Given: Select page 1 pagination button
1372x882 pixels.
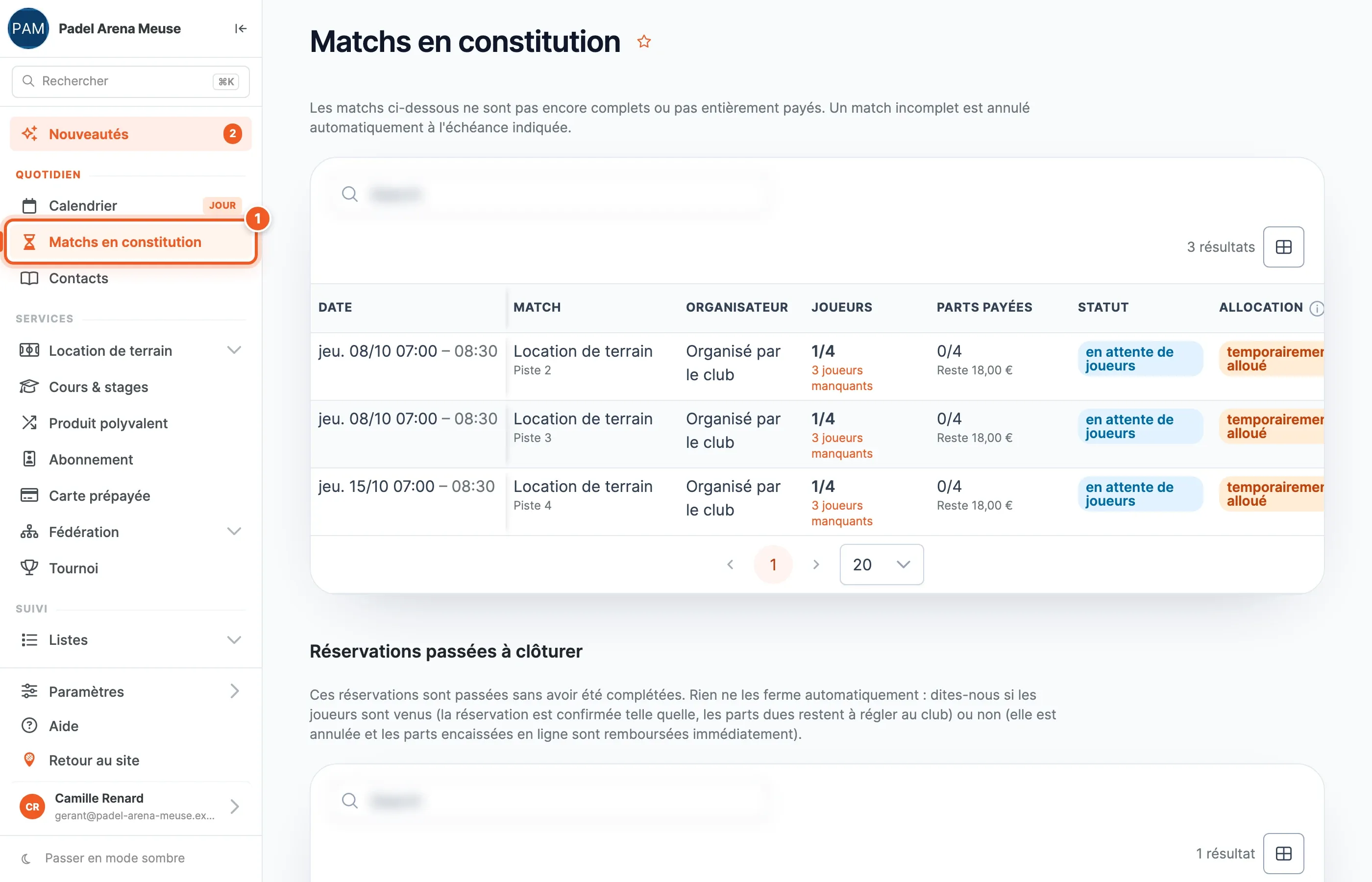Looking at the screenshot, I should click(x=773, y=564).
